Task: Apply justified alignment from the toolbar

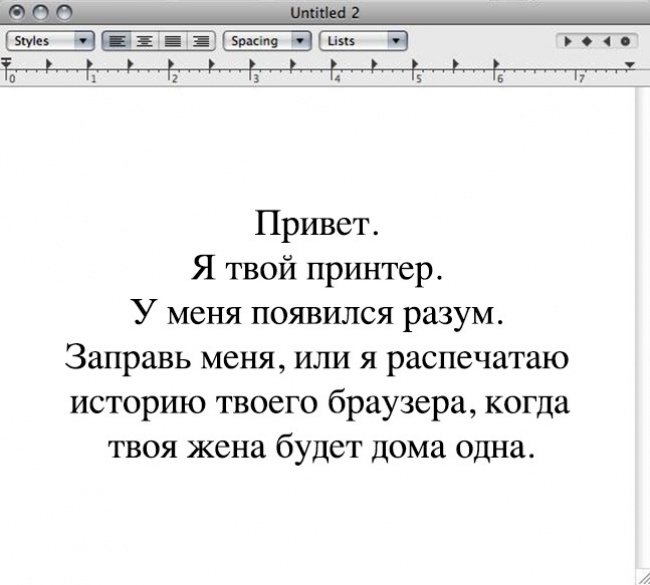Action: coord(171,42)
